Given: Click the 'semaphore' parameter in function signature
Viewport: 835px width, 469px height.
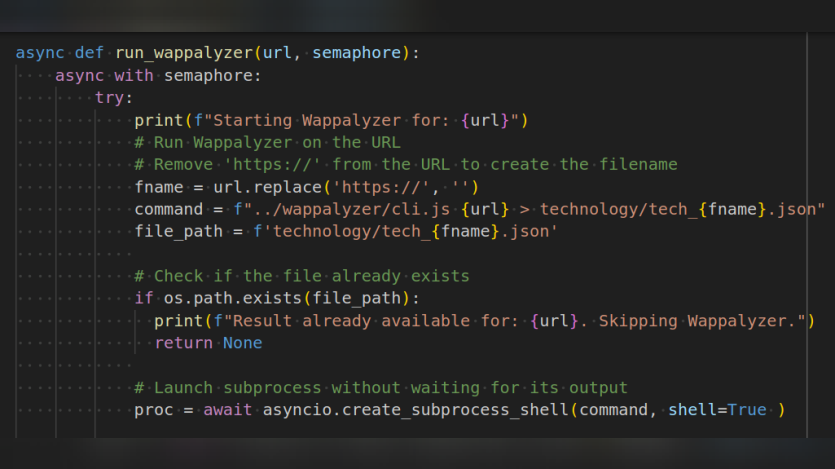Looking at the screenshot, I should point(356,53).
